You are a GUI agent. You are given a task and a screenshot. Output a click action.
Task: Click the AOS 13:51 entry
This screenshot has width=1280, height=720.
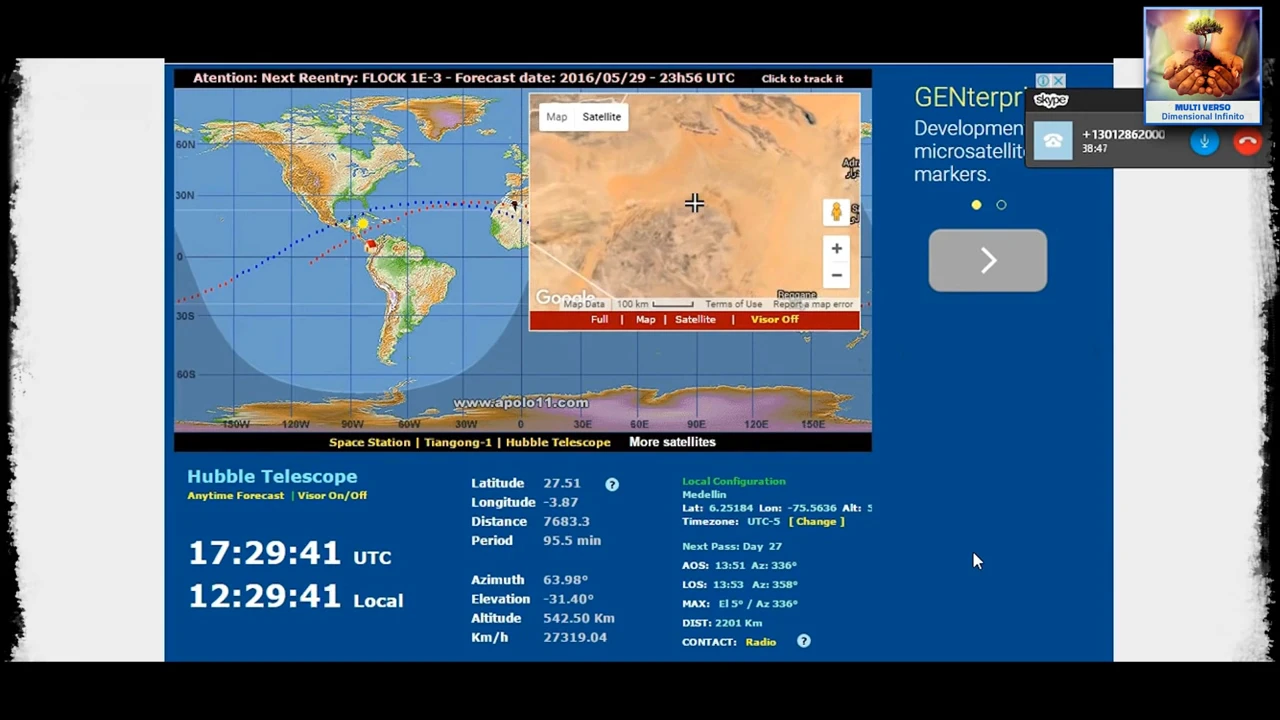coord(739,566)
